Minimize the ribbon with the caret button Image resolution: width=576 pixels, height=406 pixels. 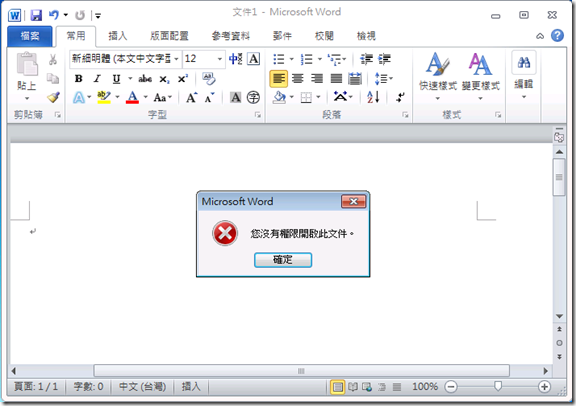click(540, 36)
